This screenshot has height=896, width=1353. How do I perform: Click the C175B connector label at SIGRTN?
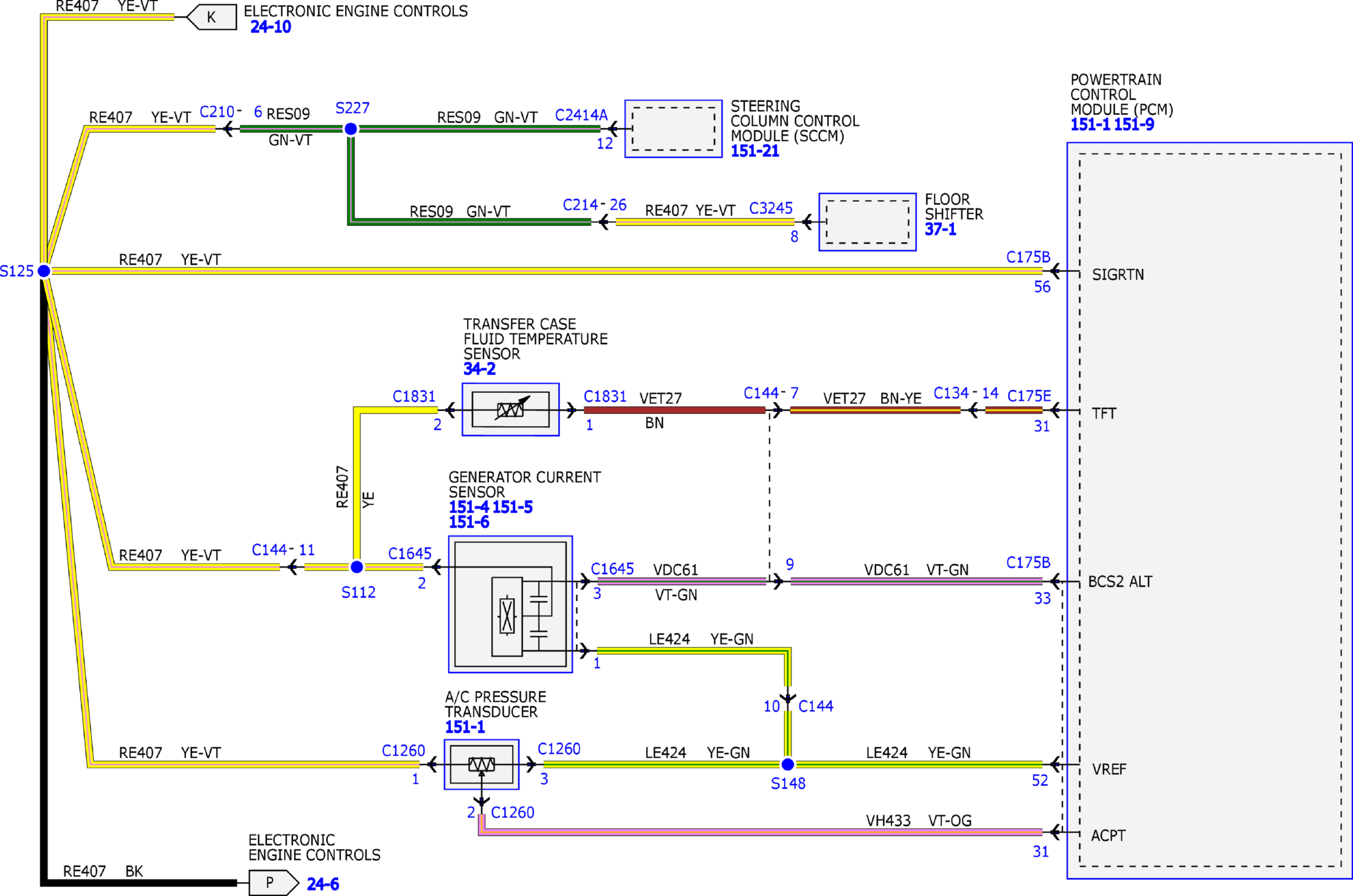[1028, 257]
